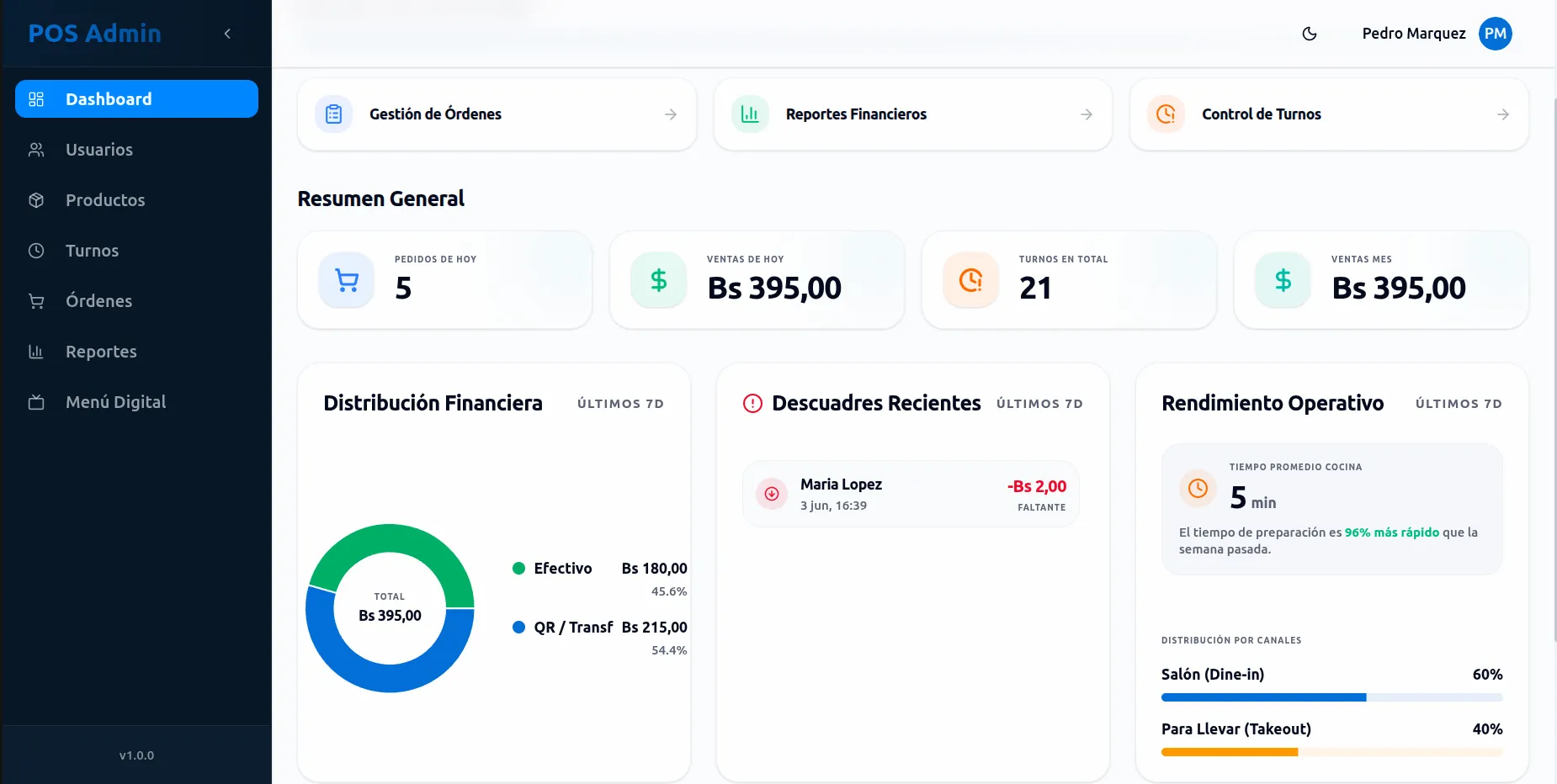This screenshot has width=1557, height=784.
Task: Click the Menú Digital icon in sidebar
Action: 36,402
